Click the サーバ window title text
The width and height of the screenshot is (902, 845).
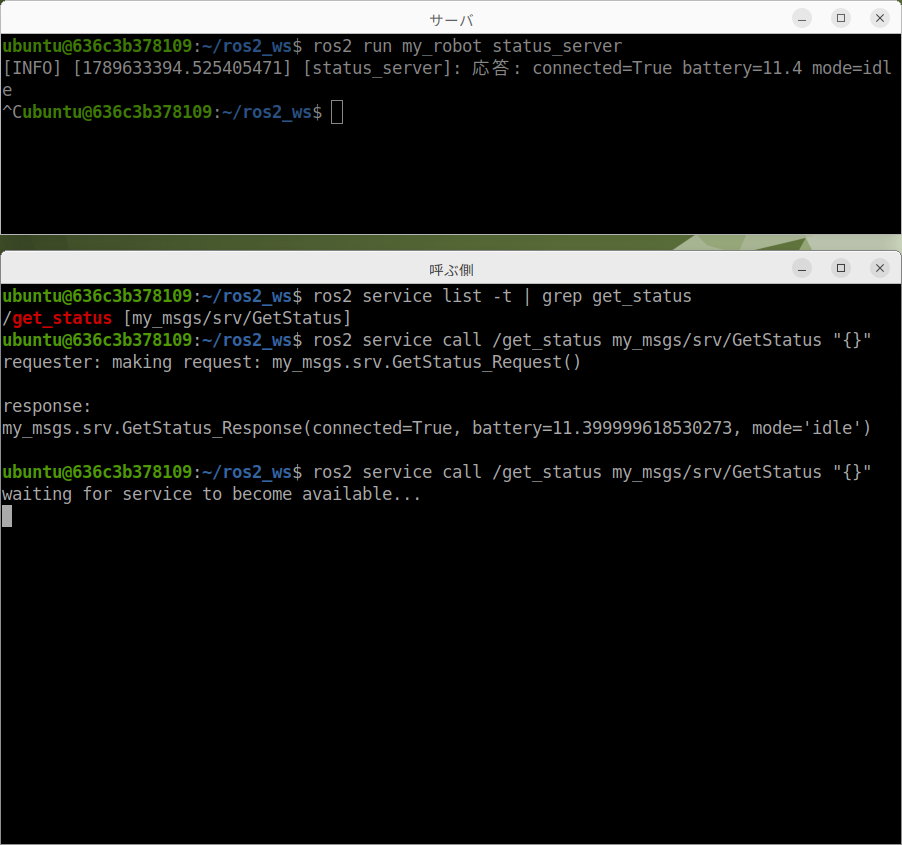(x=451, y=21)
